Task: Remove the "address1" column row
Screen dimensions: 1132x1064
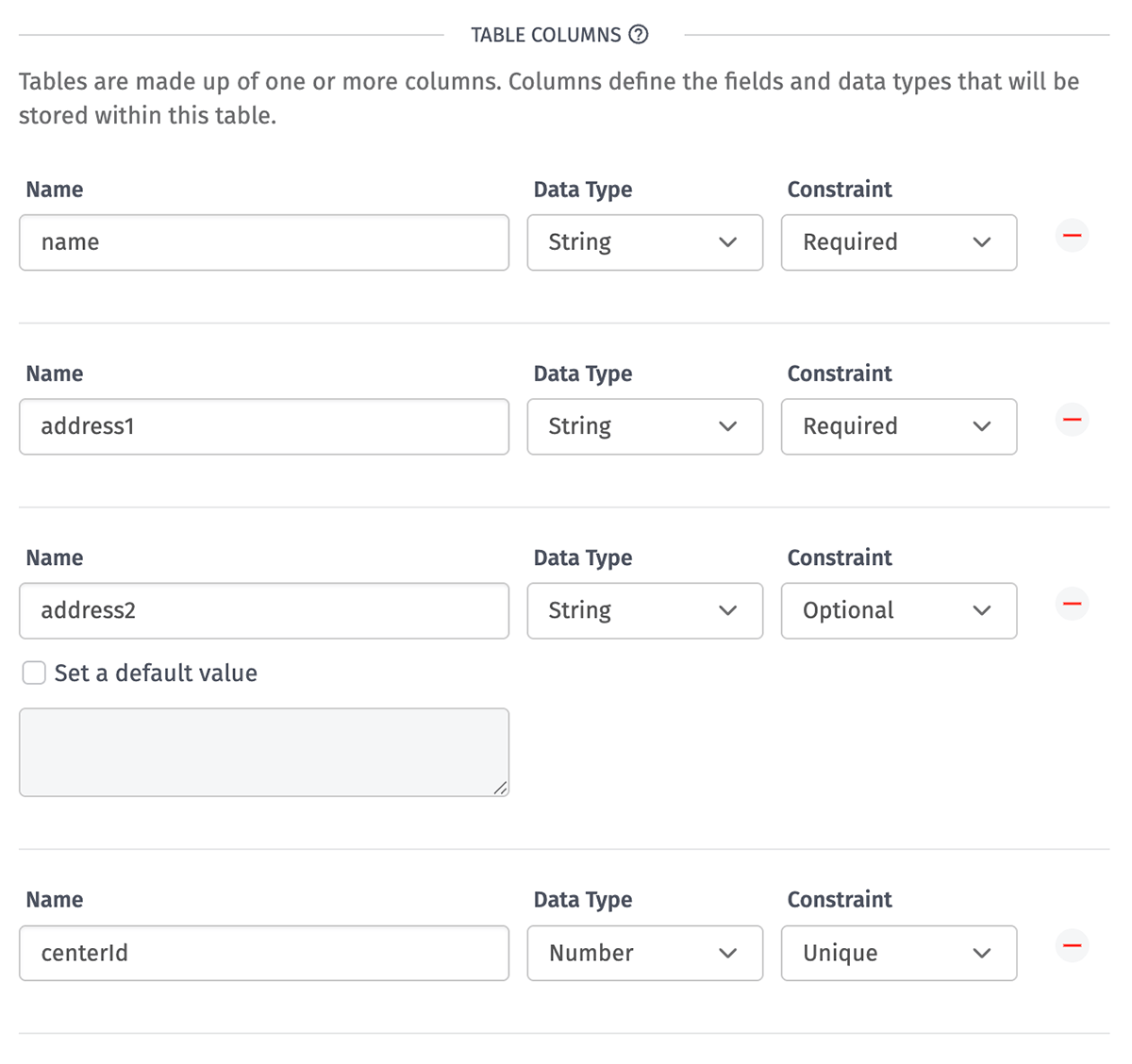Action: tap(1072, 420)
